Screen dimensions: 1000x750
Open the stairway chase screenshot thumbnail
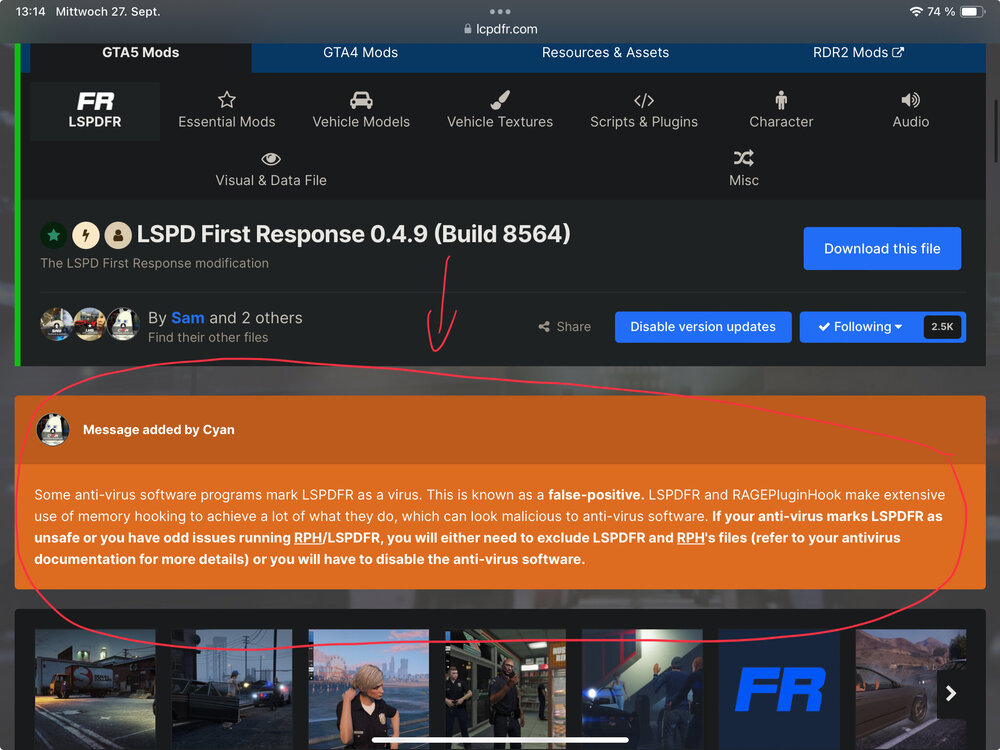tap(642, 689)
